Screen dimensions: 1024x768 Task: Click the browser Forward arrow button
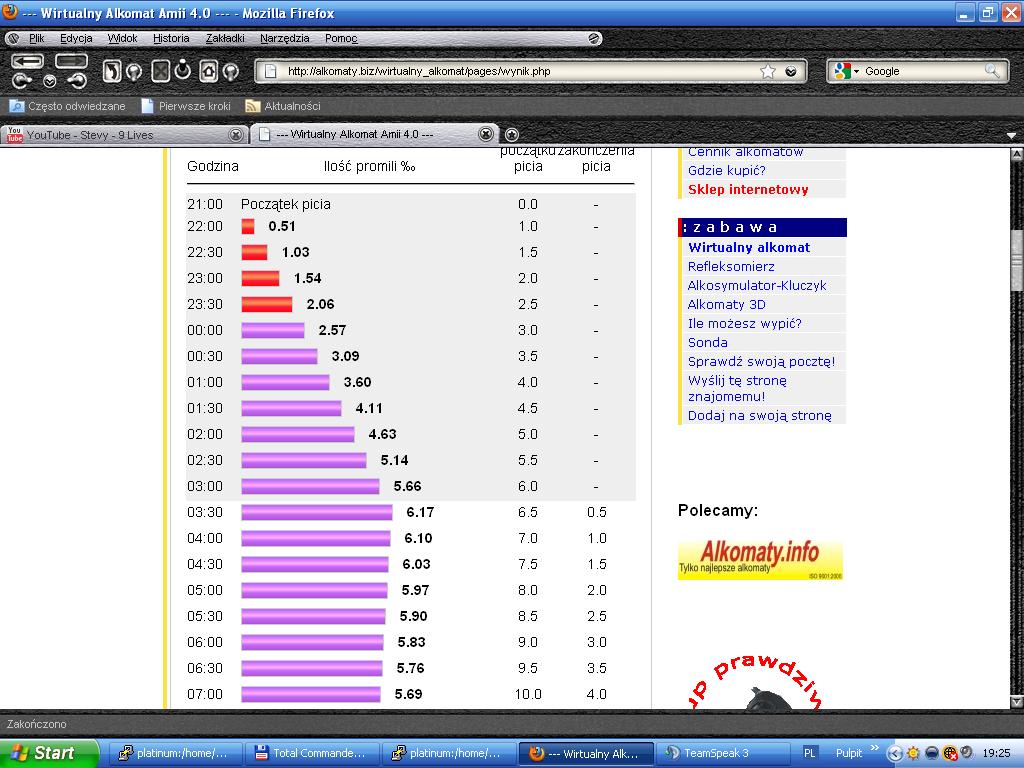pos(71,62)
